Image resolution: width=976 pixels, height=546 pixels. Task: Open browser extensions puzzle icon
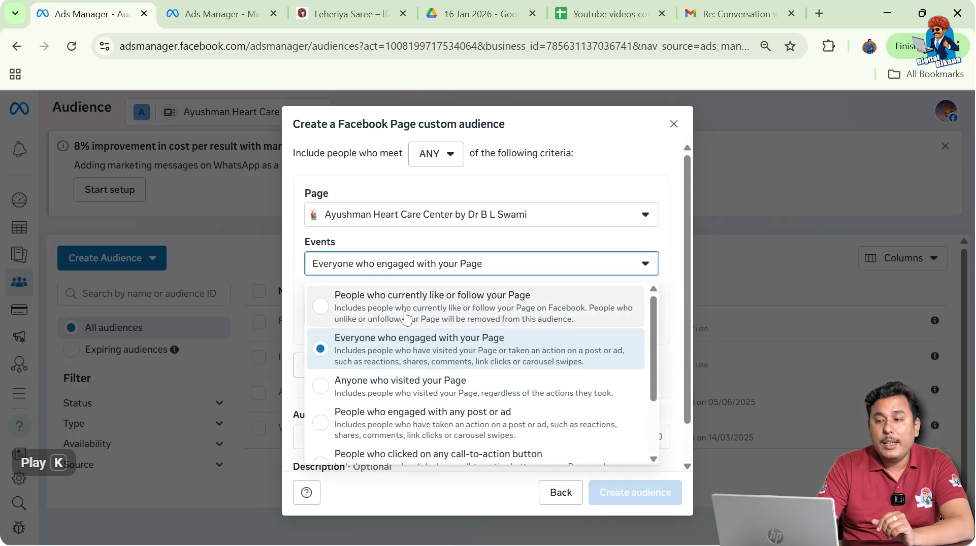click(x=828, y=46)
